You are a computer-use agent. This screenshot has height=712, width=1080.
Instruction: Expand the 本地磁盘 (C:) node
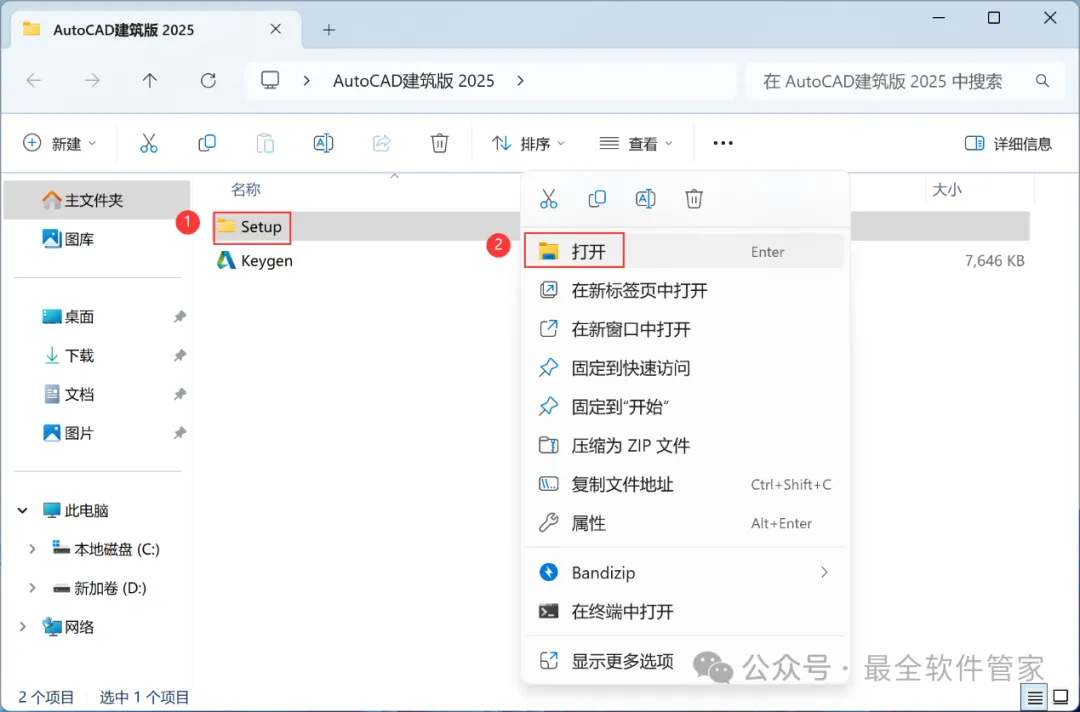pos(32,549)
